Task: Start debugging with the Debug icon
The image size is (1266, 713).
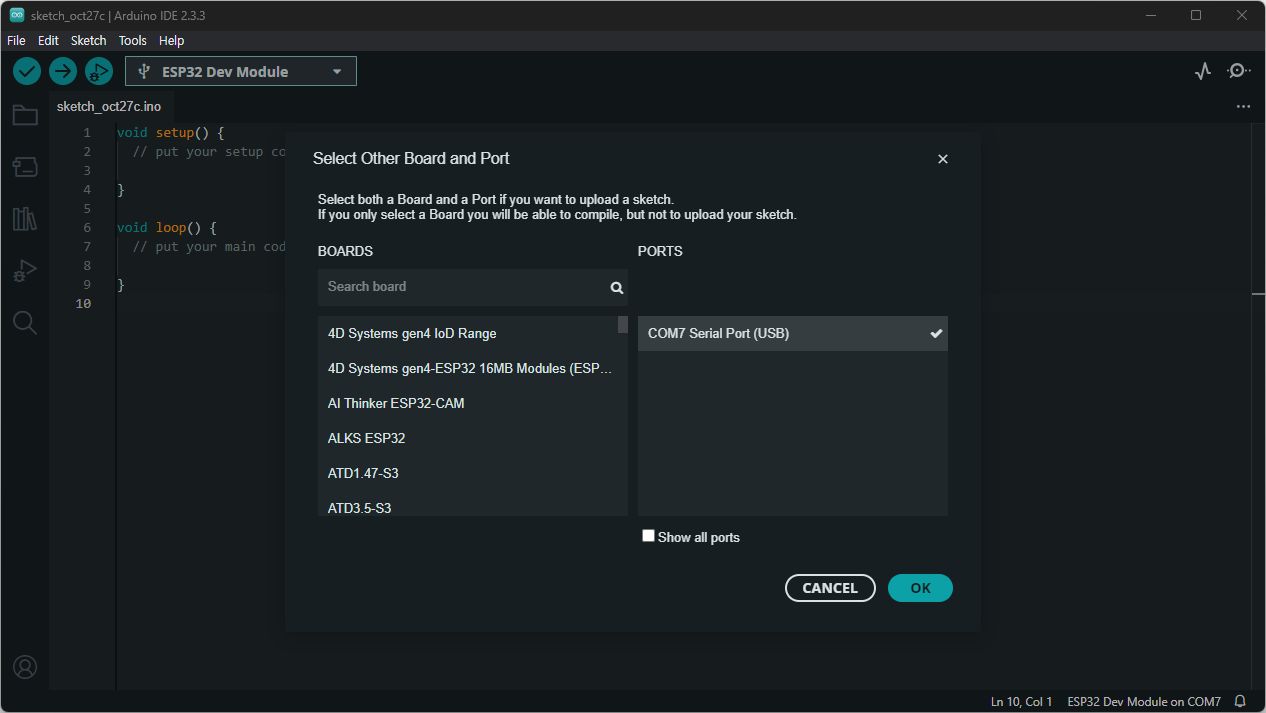Action: (x=99, y=71)
